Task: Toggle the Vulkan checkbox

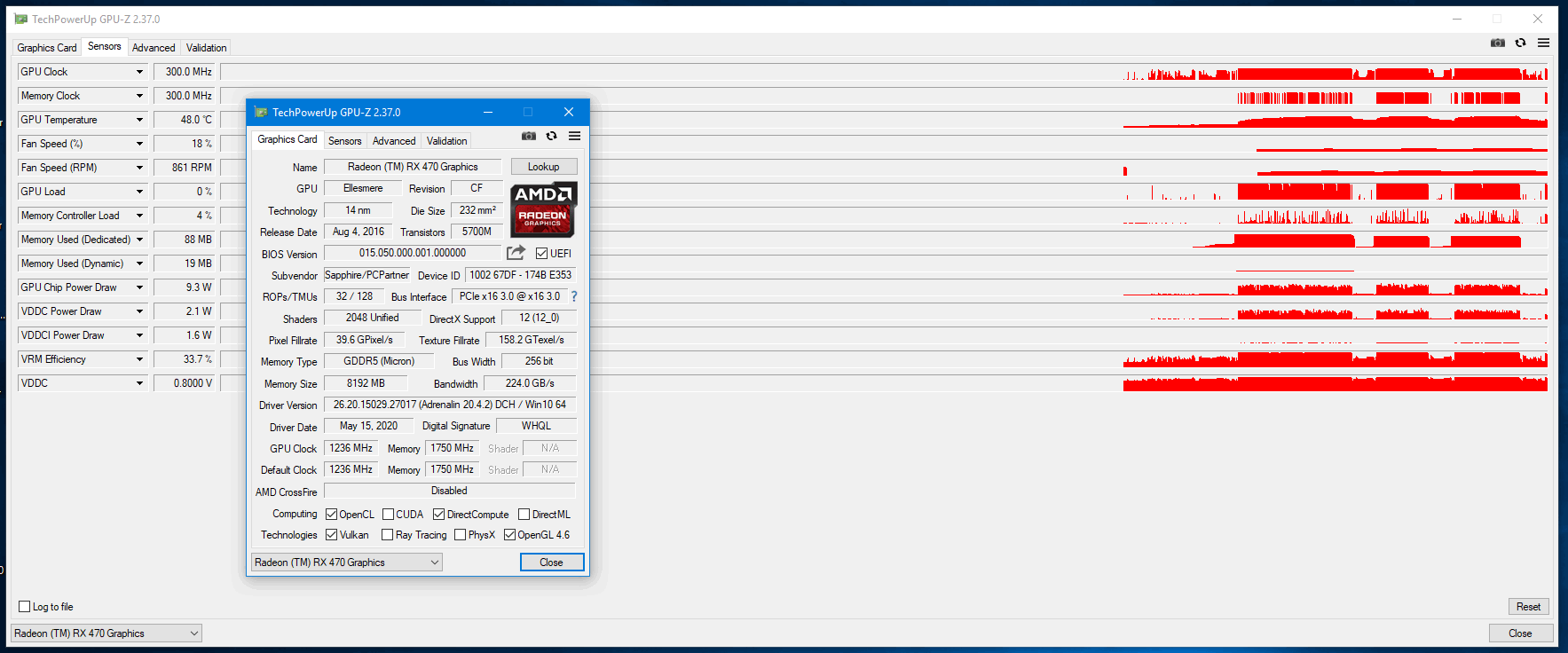Action: (x=331, y=535)
